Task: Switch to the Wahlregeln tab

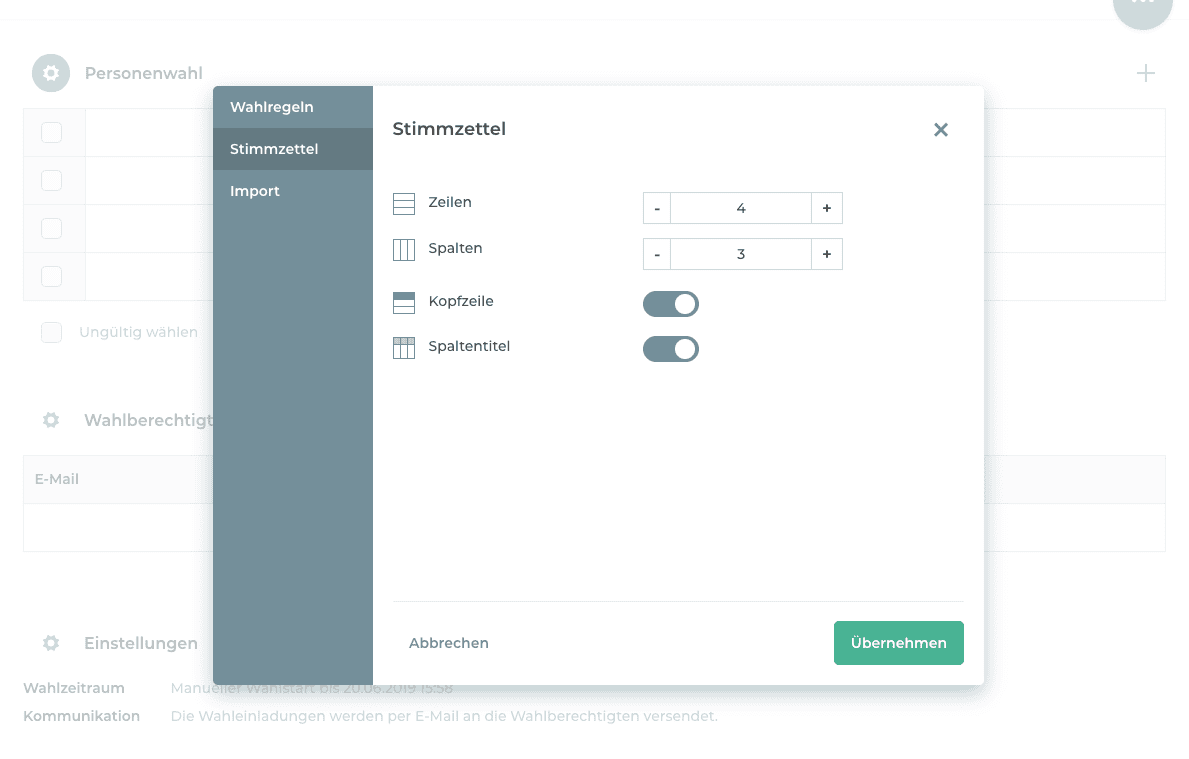Action: click(x=272, y=107)
